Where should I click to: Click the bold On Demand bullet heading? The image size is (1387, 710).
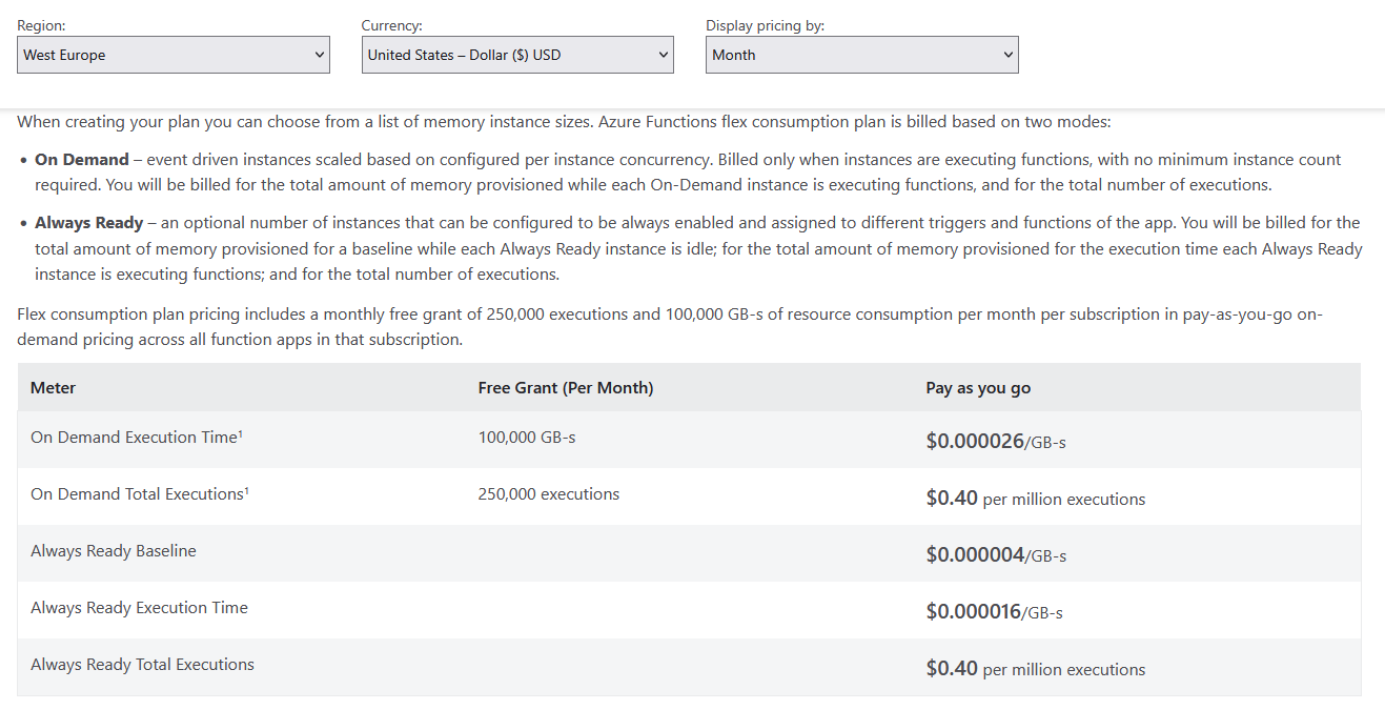click(x=82, y=160)
